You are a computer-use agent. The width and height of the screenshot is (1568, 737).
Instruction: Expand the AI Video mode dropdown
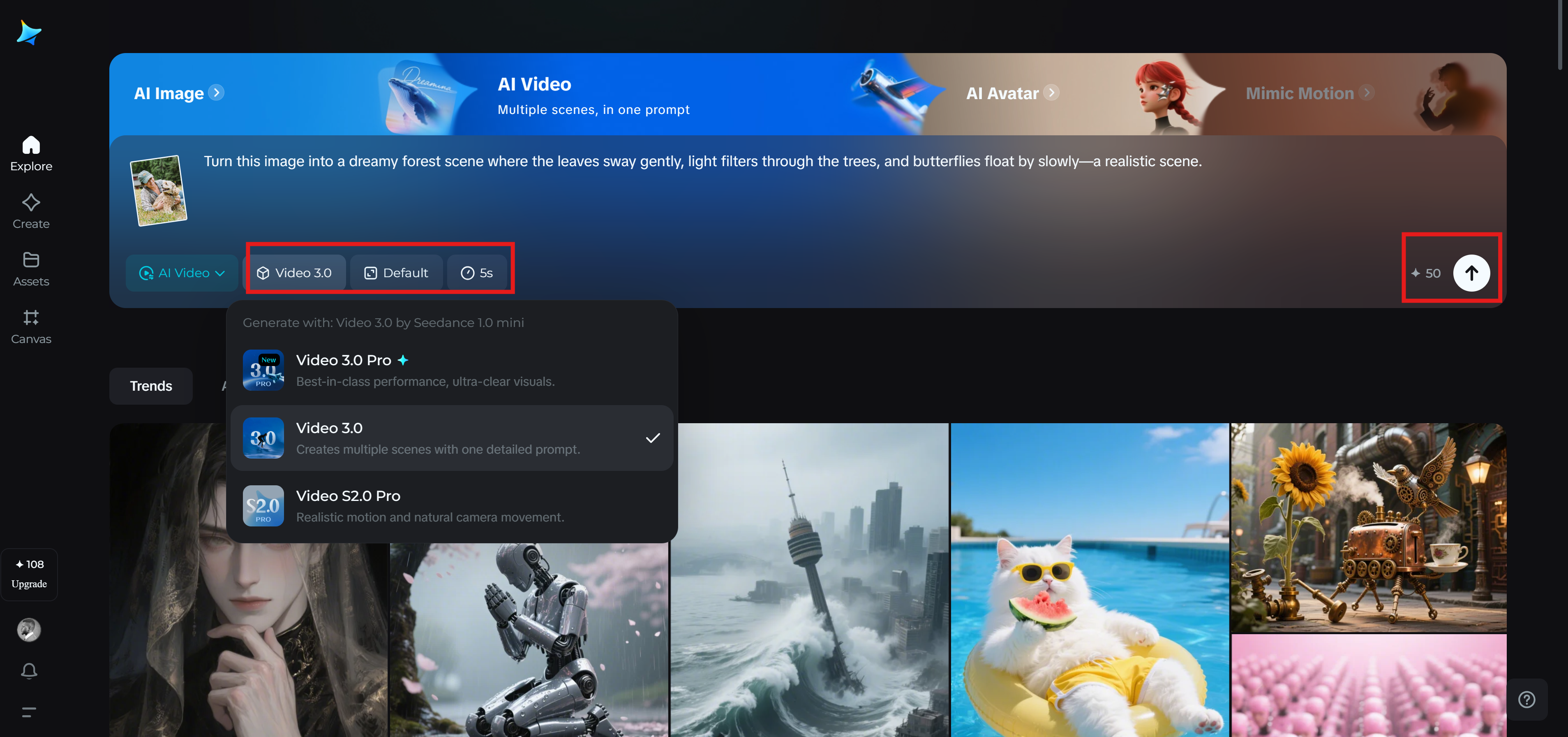(x=181, y=272)
